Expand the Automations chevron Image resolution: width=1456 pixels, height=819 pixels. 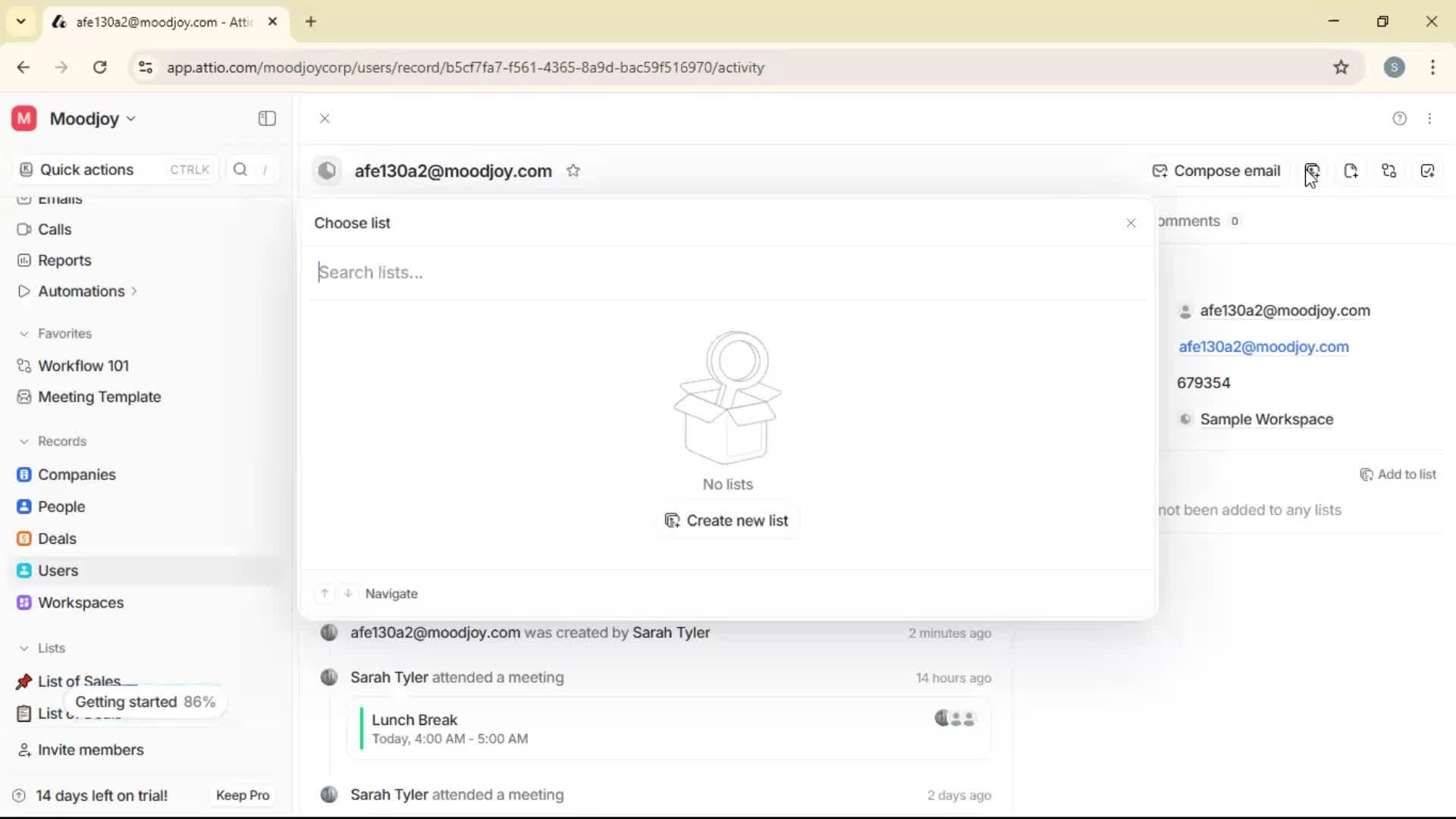point(134,290)
